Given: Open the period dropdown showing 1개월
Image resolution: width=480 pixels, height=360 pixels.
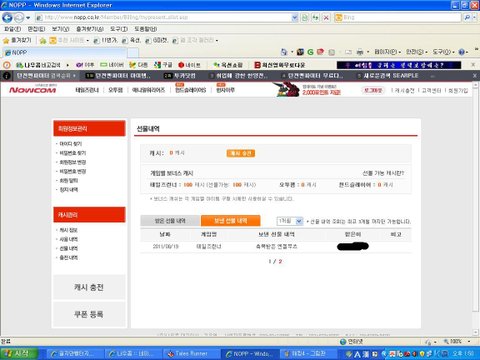Looking at the screenshot, I should [x=290, y=221].
